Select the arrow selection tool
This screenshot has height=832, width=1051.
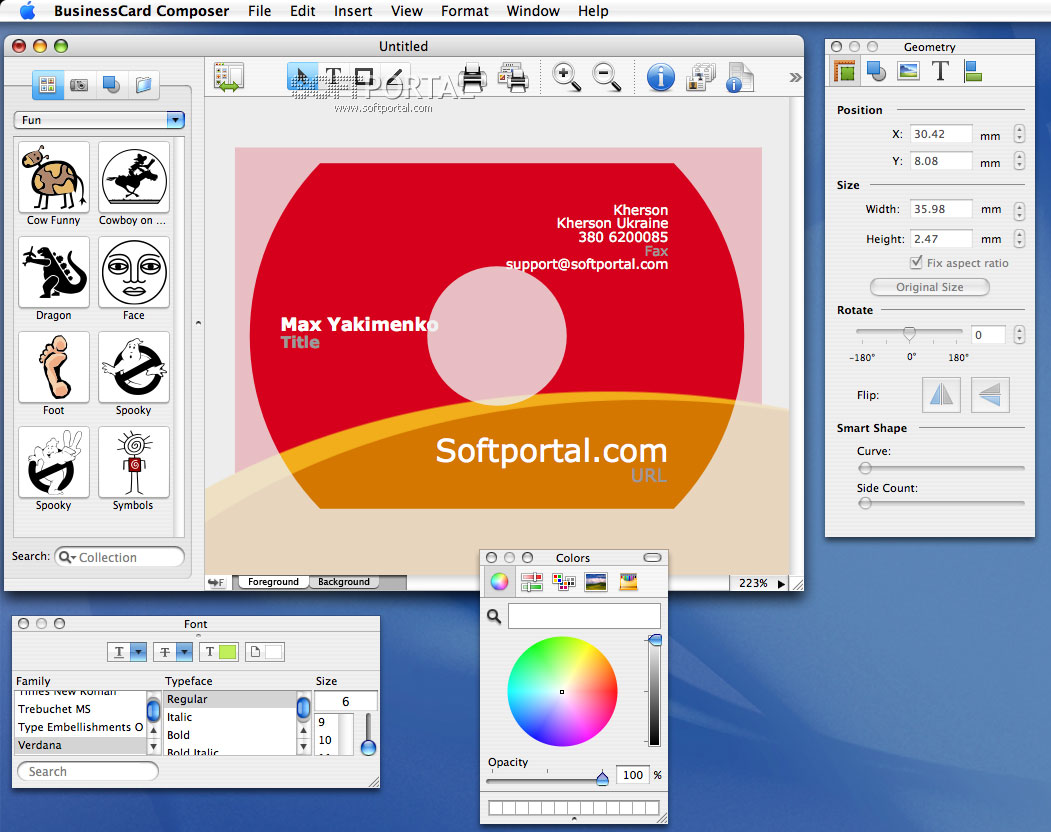click(302, 77)
